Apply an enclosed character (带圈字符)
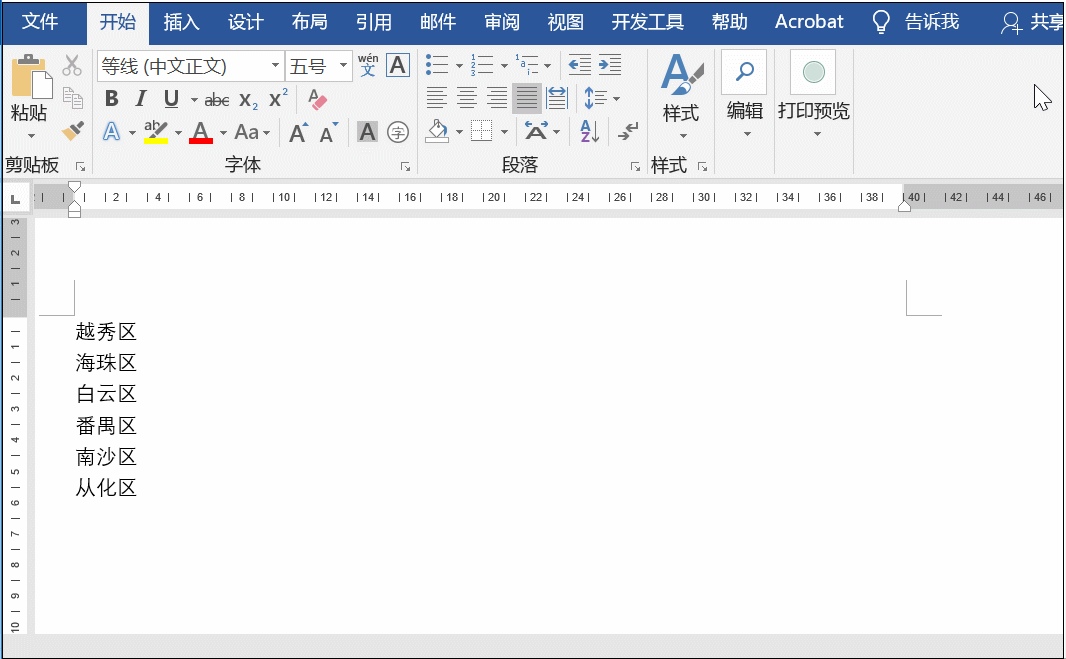 click(x=397, y=131)
